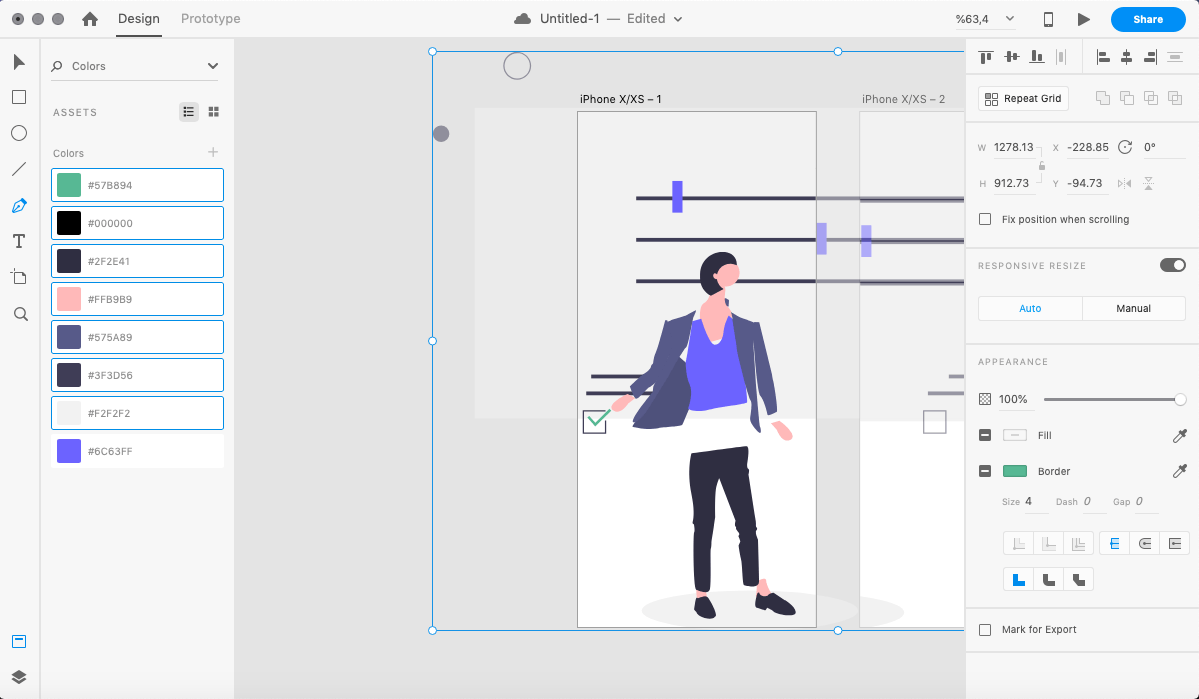Image resolution: width=1199 pixels, height=699 pixels.
Task: Enable Fix position when scrolling
Action: pyautogui.click(x=985, y=219)
